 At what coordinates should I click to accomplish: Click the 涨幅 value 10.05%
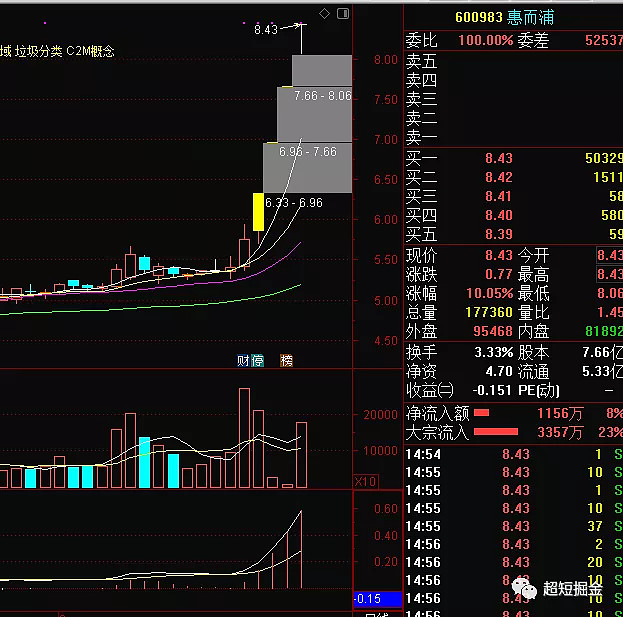pos(490,293)
